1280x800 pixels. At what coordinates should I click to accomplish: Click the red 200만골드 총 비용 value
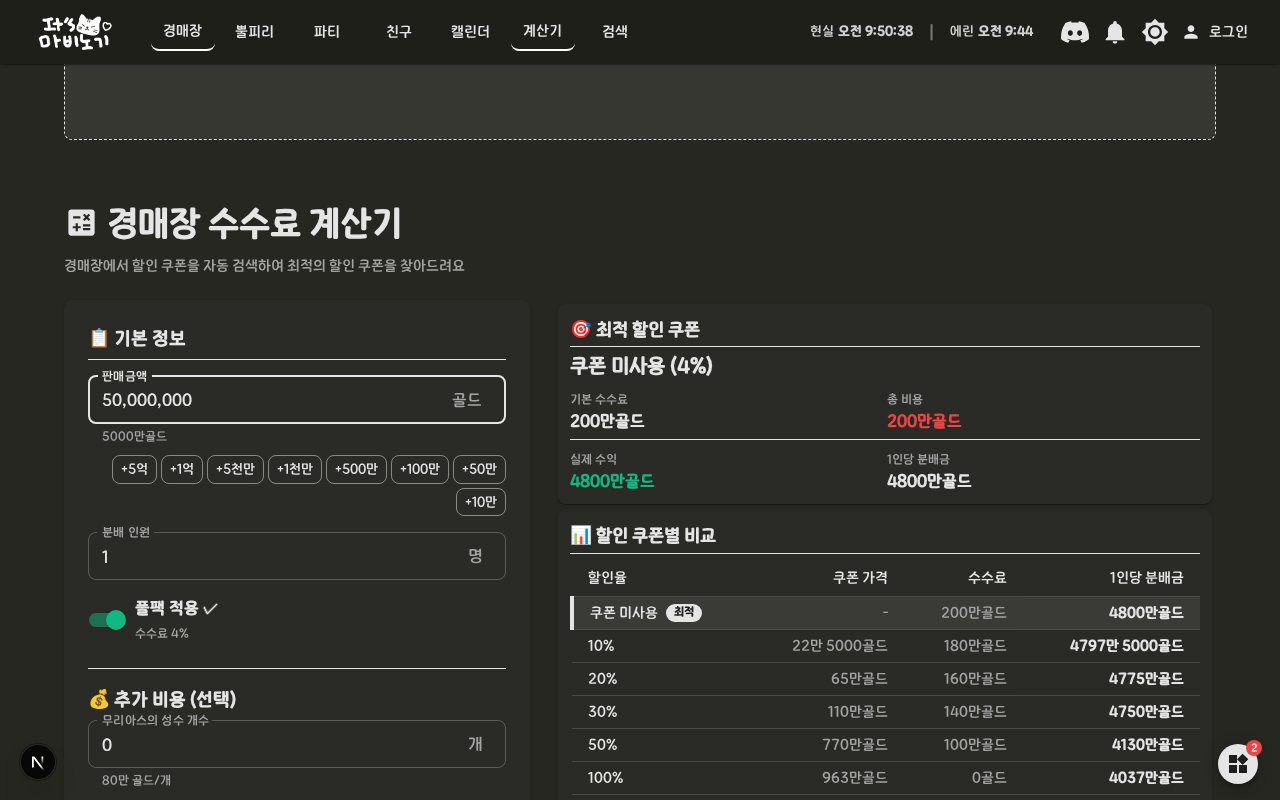pyautogui.click(x=924, y=421)
